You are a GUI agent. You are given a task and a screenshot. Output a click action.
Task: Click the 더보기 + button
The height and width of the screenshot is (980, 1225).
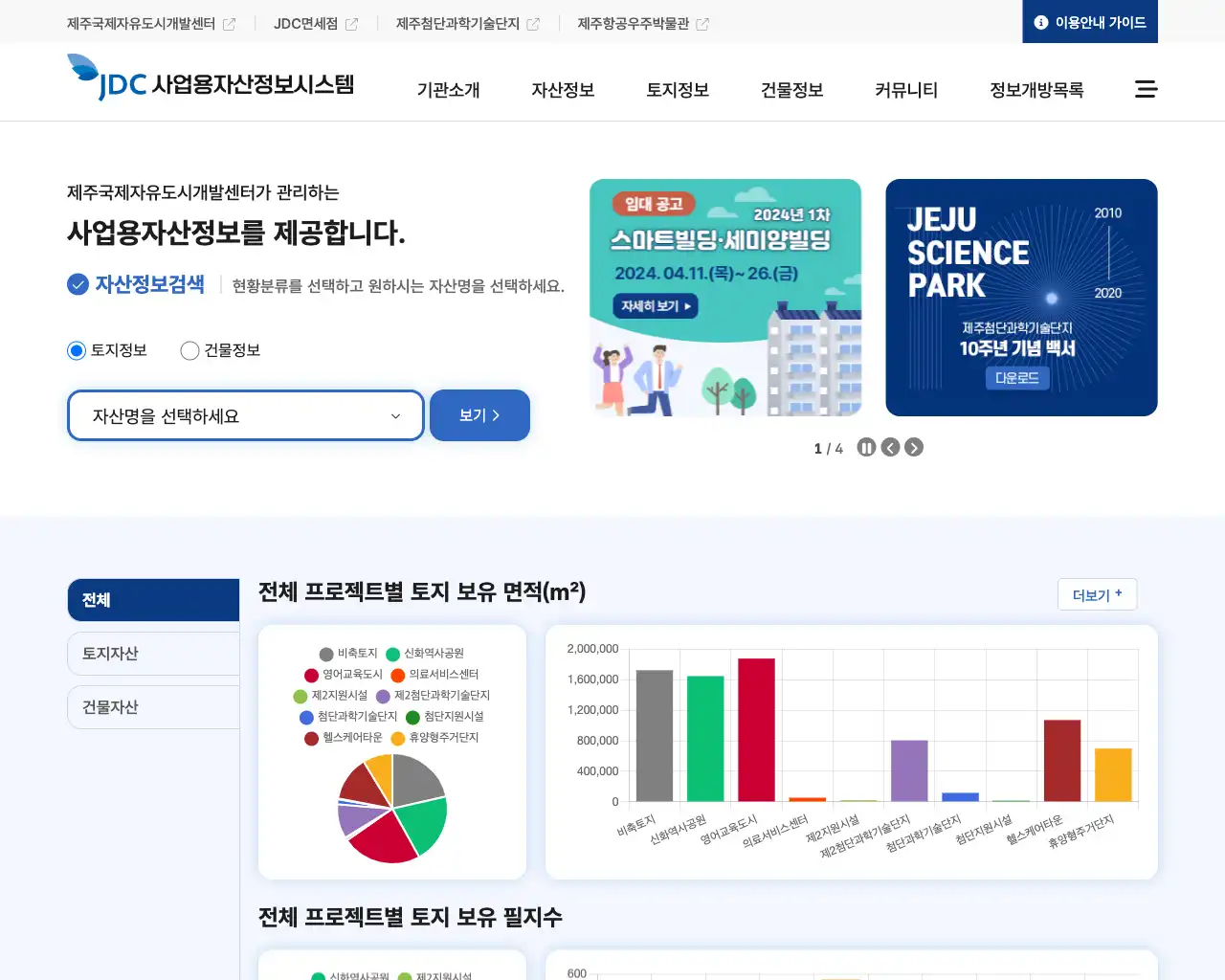1097,594
